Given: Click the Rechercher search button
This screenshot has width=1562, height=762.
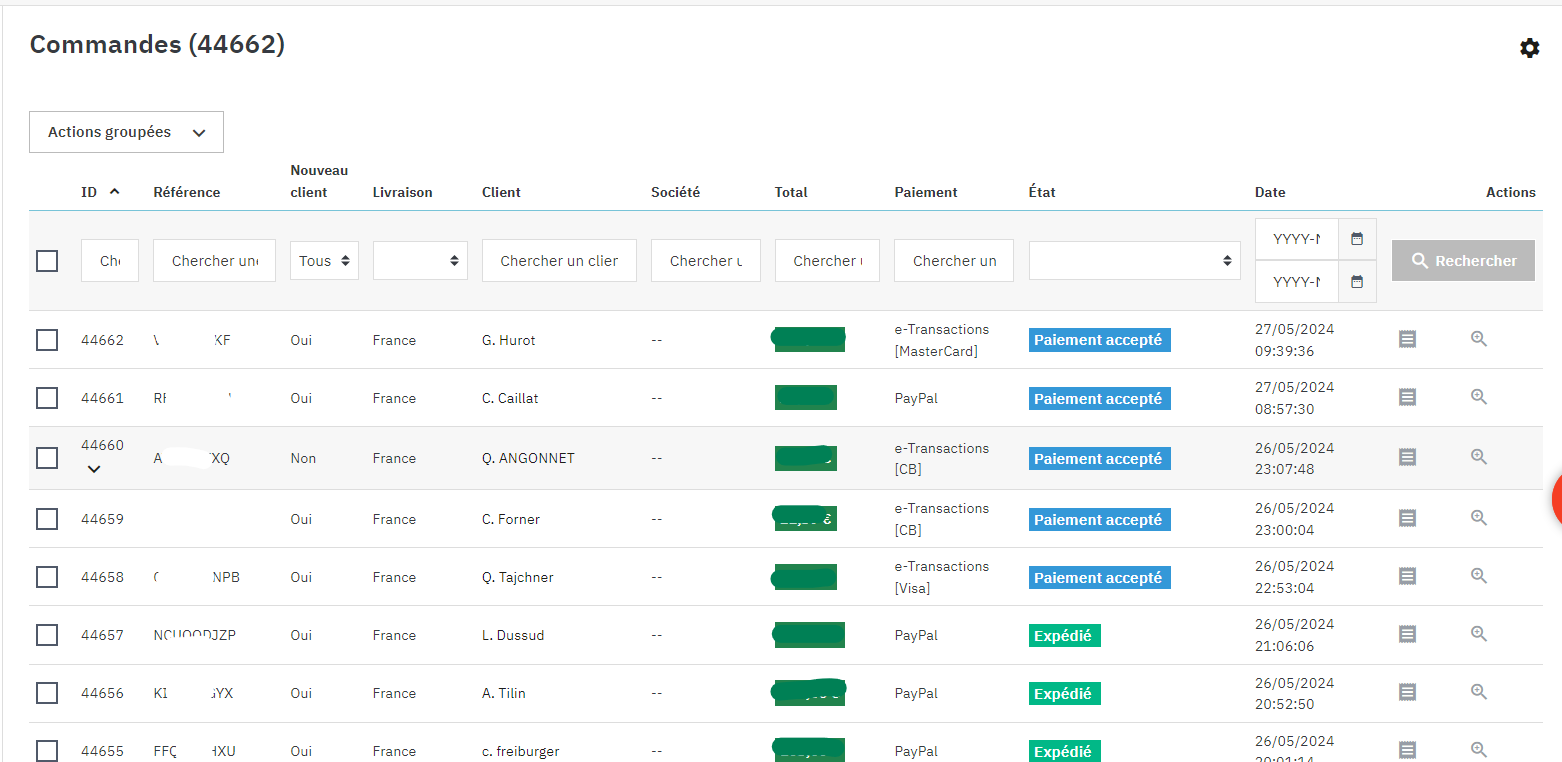Looking at the screenshot, I should (1463, 260).
